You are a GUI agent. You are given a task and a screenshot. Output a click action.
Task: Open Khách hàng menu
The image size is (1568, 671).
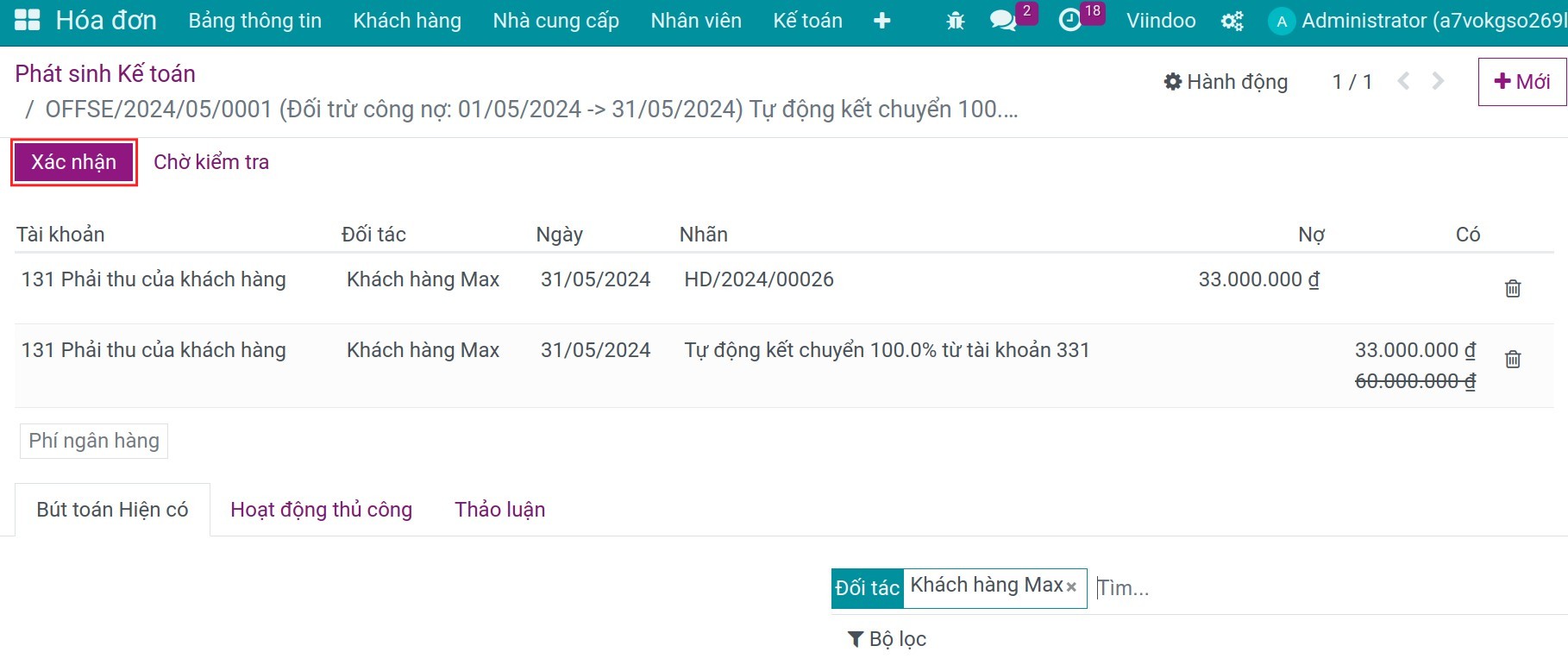coord(407,21)
